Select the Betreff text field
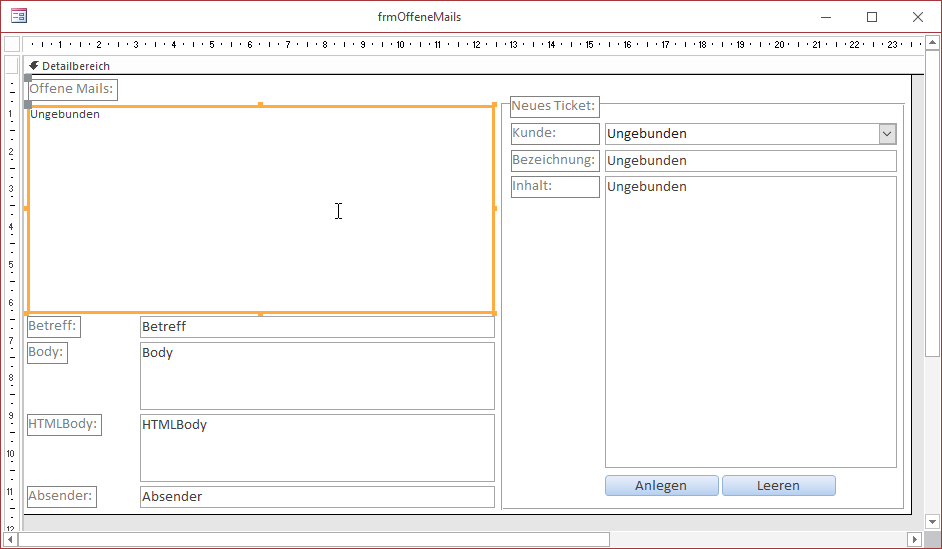Image resolution: width=942 pixels, height=549 pixels. point(317,326)
